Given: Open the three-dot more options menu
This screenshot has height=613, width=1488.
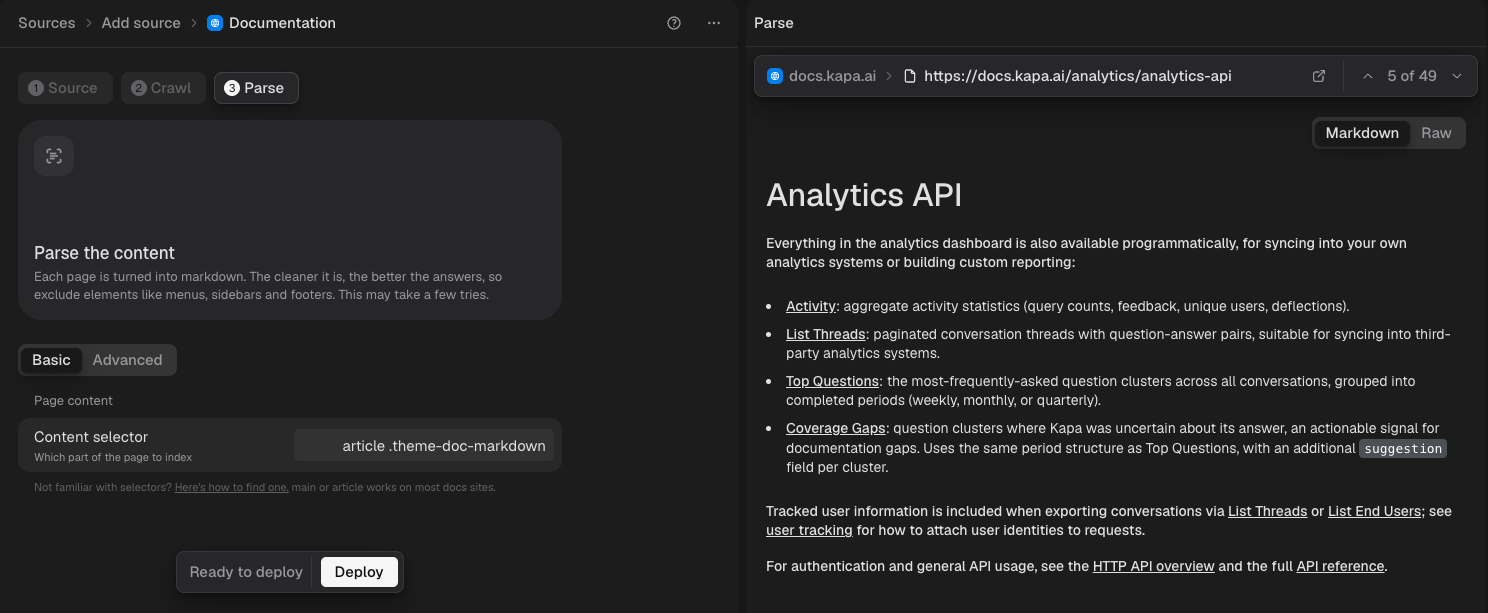Looking at the screenshot, I should click(x=714, y=23).
